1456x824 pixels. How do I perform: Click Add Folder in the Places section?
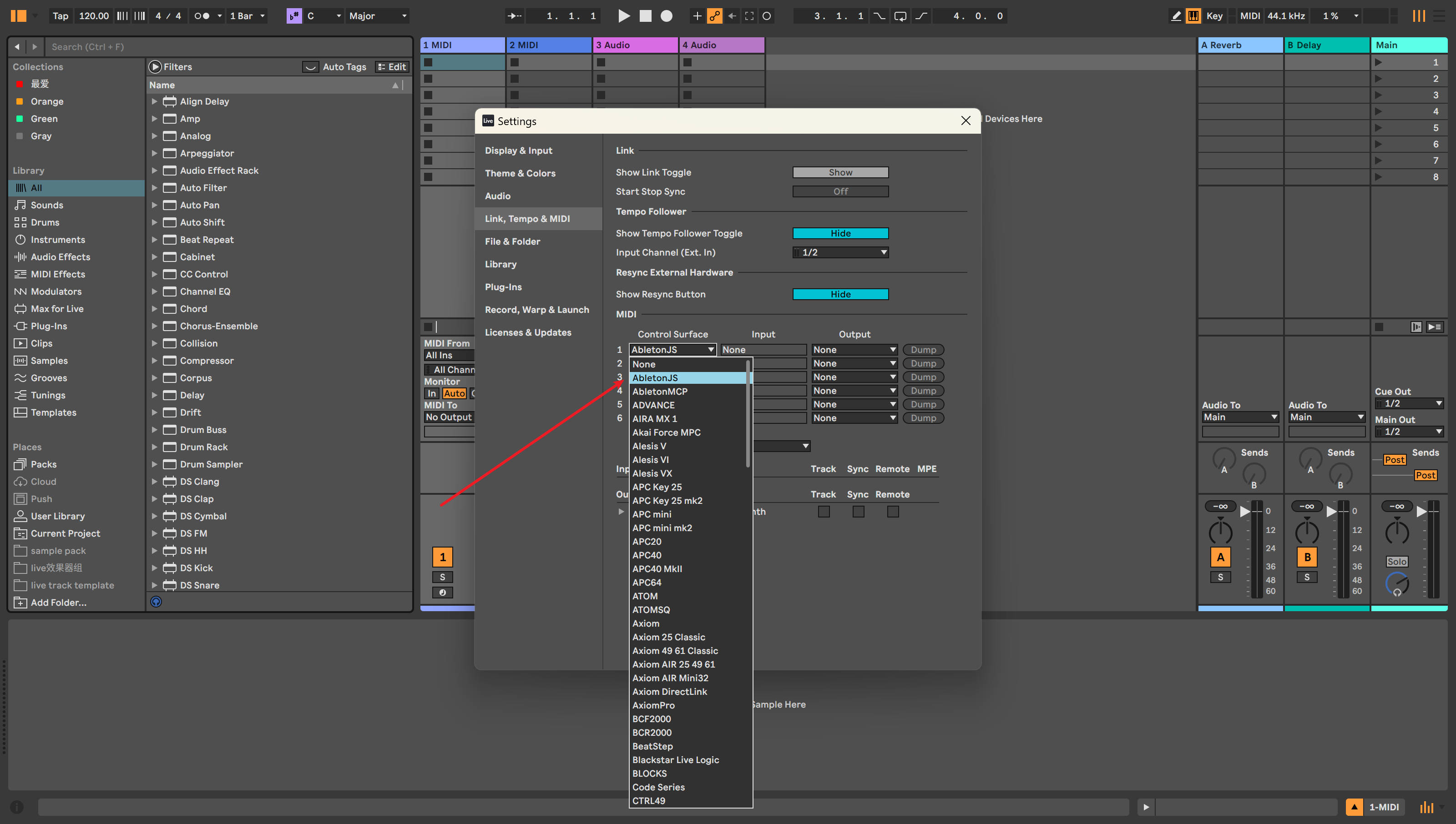coord(57,602)
